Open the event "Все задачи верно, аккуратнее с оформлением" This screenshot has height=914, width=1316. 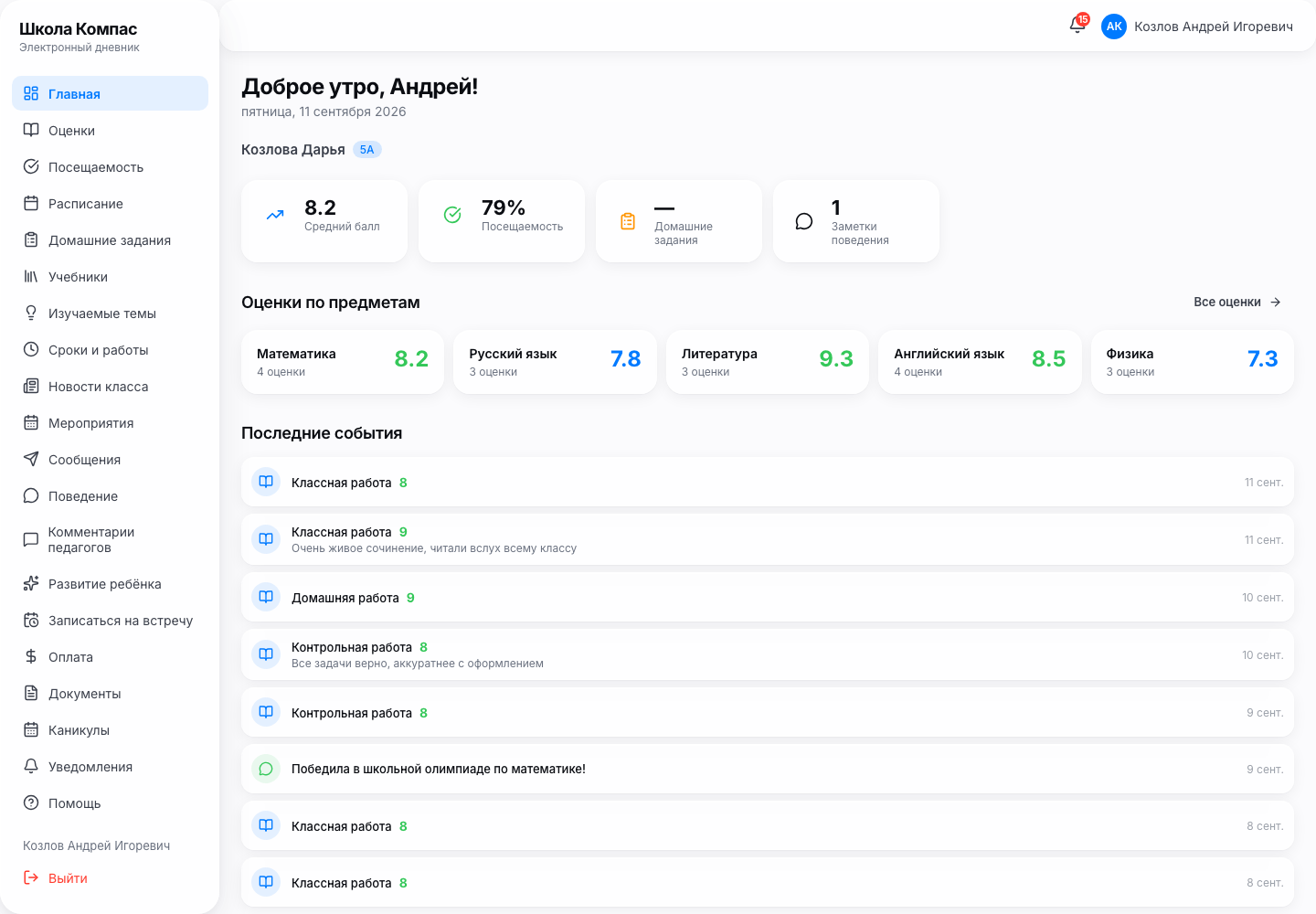[768, 654]
